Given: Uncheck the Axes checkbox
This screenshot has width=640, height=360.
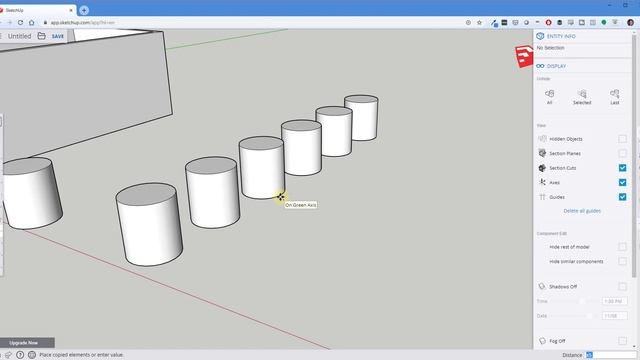Looking at the screenshot, I should point(622,182).
